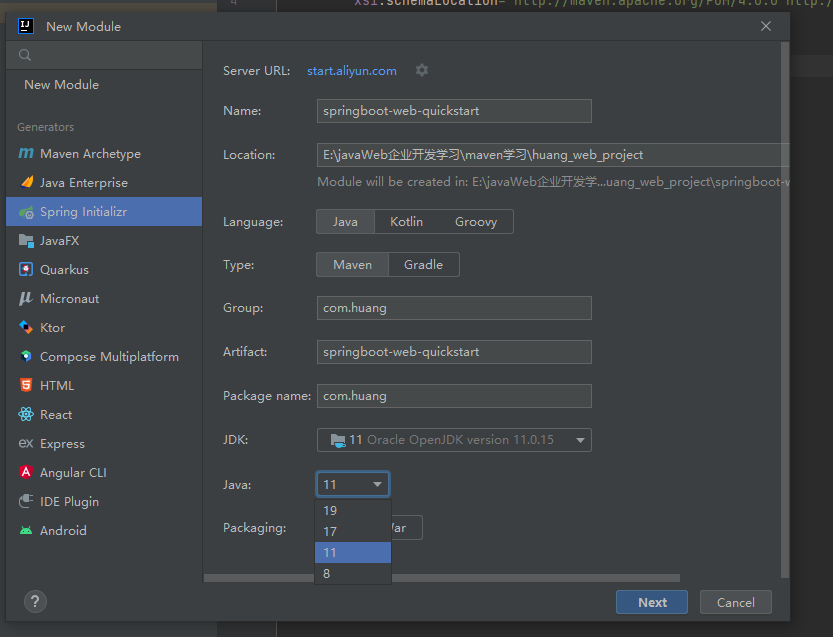
Task: Select Java Enterprise generator
Action: coord(104,183)
